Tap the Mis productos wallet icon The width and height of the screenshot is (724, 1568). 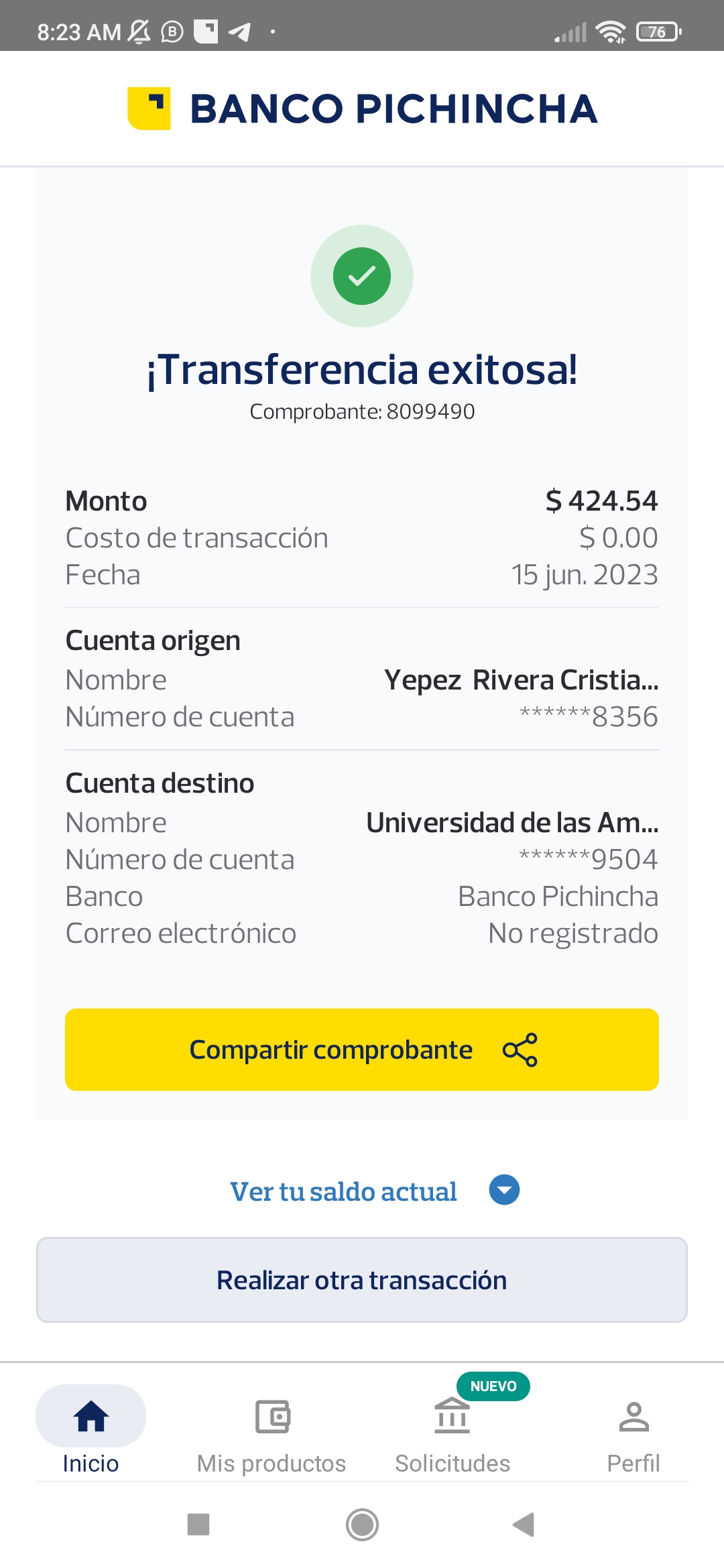pyautogui.click(x=272, y=1417)
